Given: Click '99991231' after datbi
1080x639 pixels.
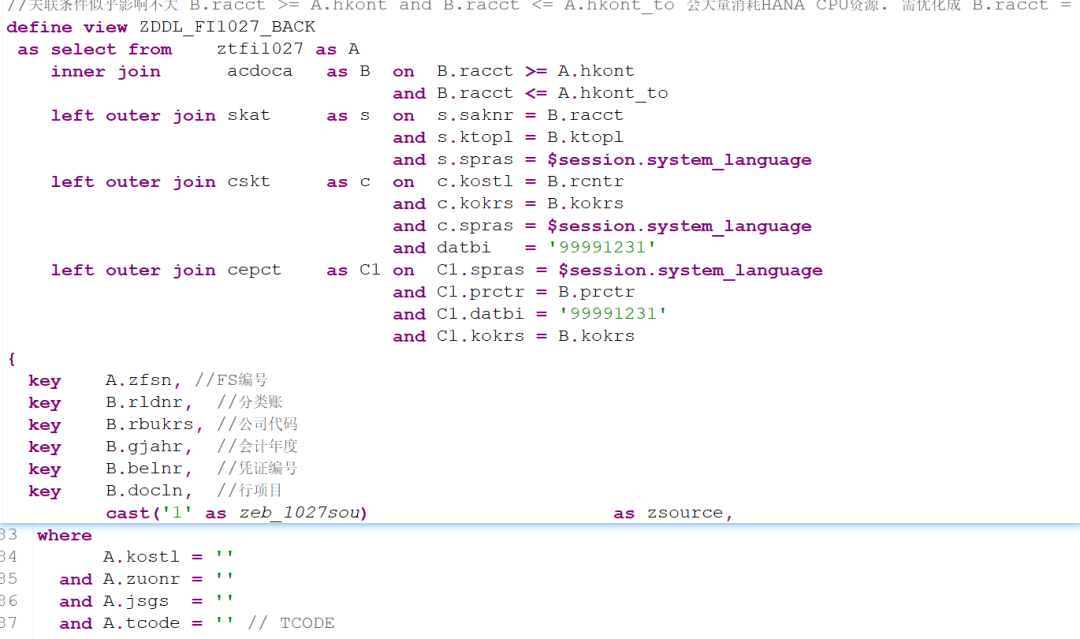Looking at the screenshot, I should tap(602, 247).
